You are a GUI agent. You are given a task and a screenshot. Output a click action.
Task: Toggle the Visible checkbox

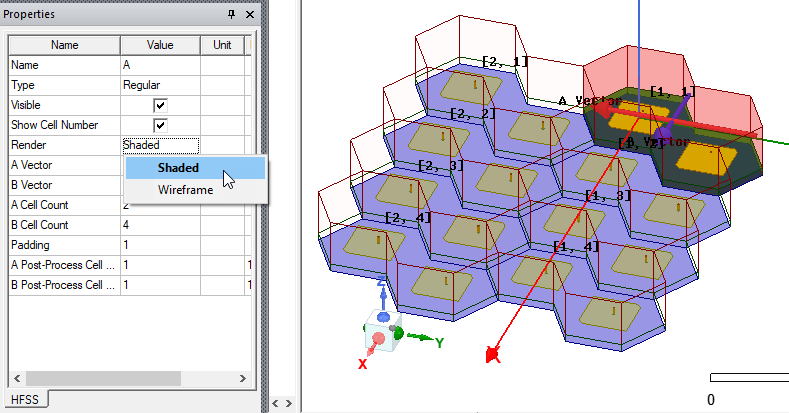point(160,105)
